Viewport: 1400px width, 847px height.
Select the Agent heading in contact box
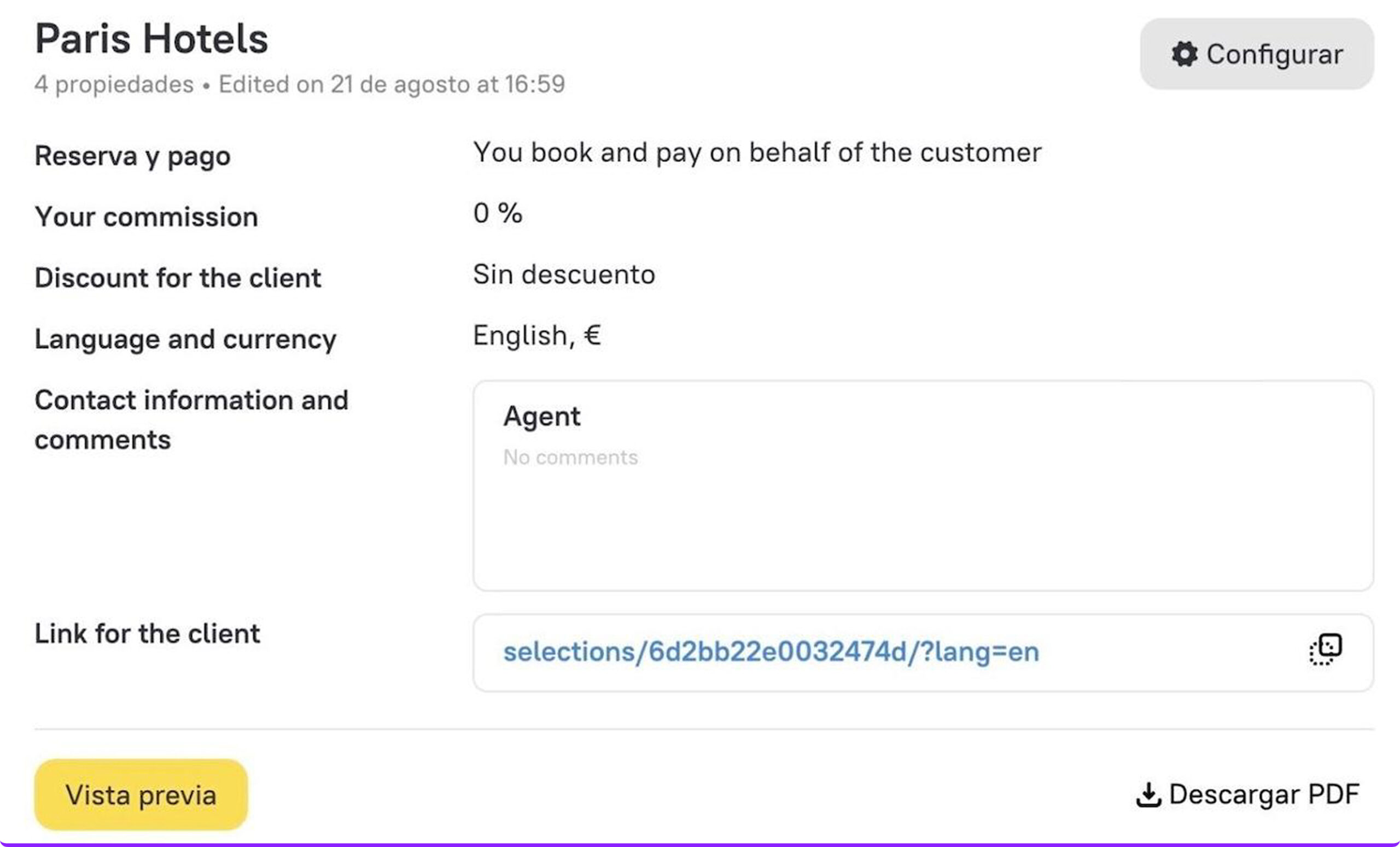[541, 417]
